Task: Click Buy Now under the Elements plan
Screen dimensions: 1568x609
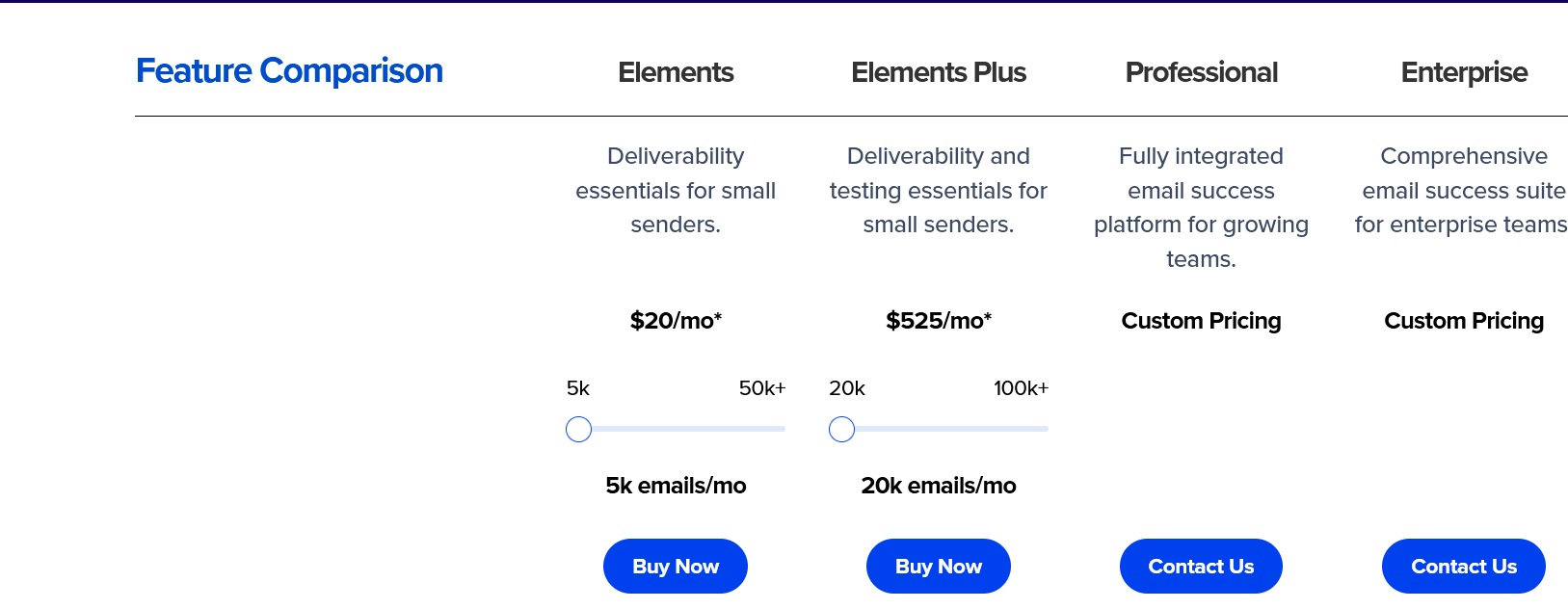Action: pos(675,567)
